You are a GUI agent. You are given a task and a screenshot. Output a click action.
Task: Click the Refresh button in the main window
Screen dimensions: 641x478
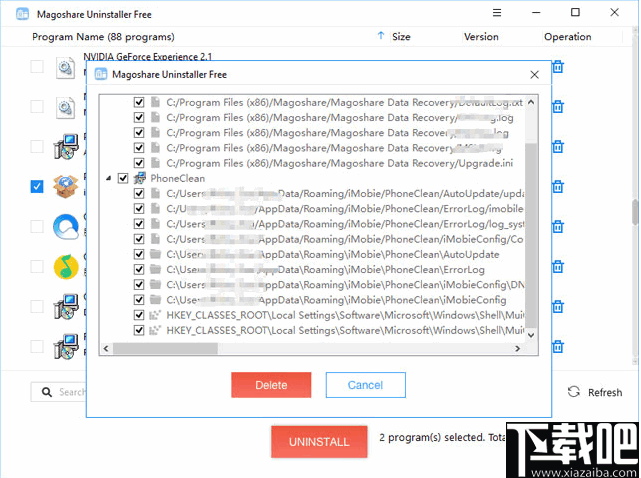595,392
